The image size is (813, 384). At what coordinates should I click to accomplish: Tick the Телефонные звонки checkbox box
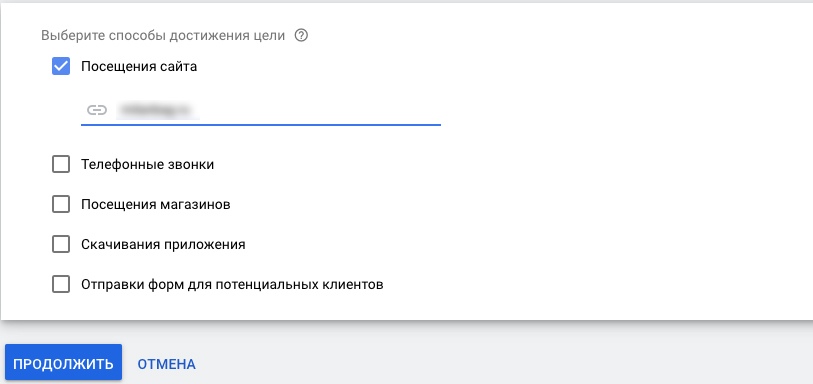point(61,165)
